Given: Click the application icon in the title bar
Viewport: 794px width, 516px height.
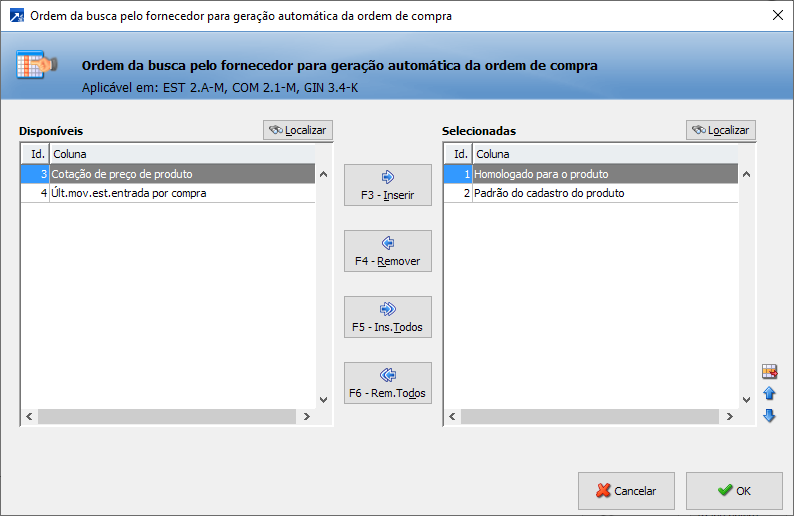Looking at the screenshot, I should (x=17, y=16).
